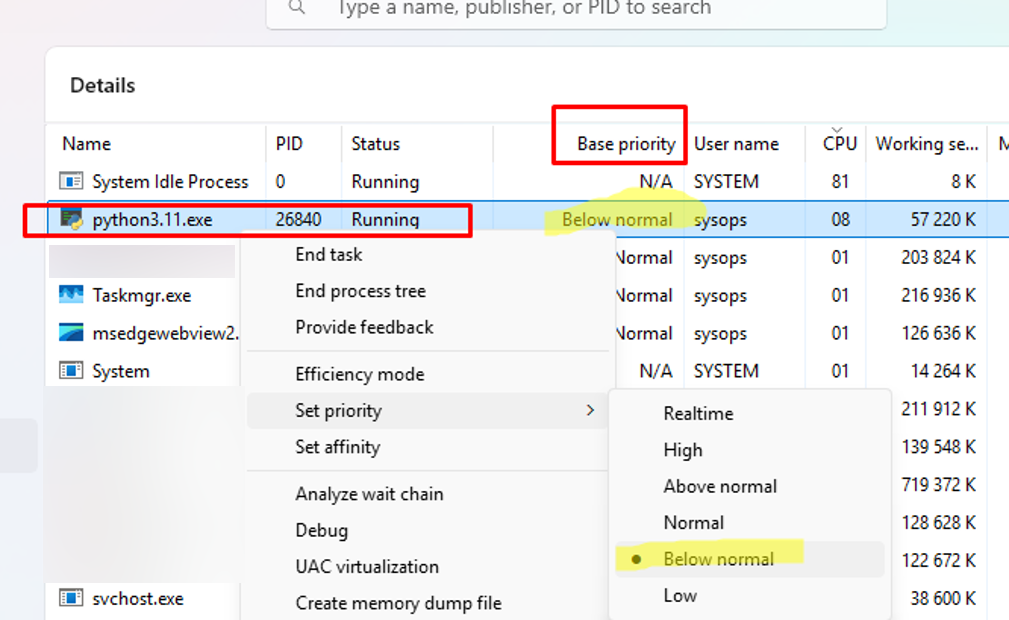This screenshot has height=620, width=1009.
Task: Click CPU value 08 for python3.11.exe
Action: pyautogui.click(x=840, y=220)
